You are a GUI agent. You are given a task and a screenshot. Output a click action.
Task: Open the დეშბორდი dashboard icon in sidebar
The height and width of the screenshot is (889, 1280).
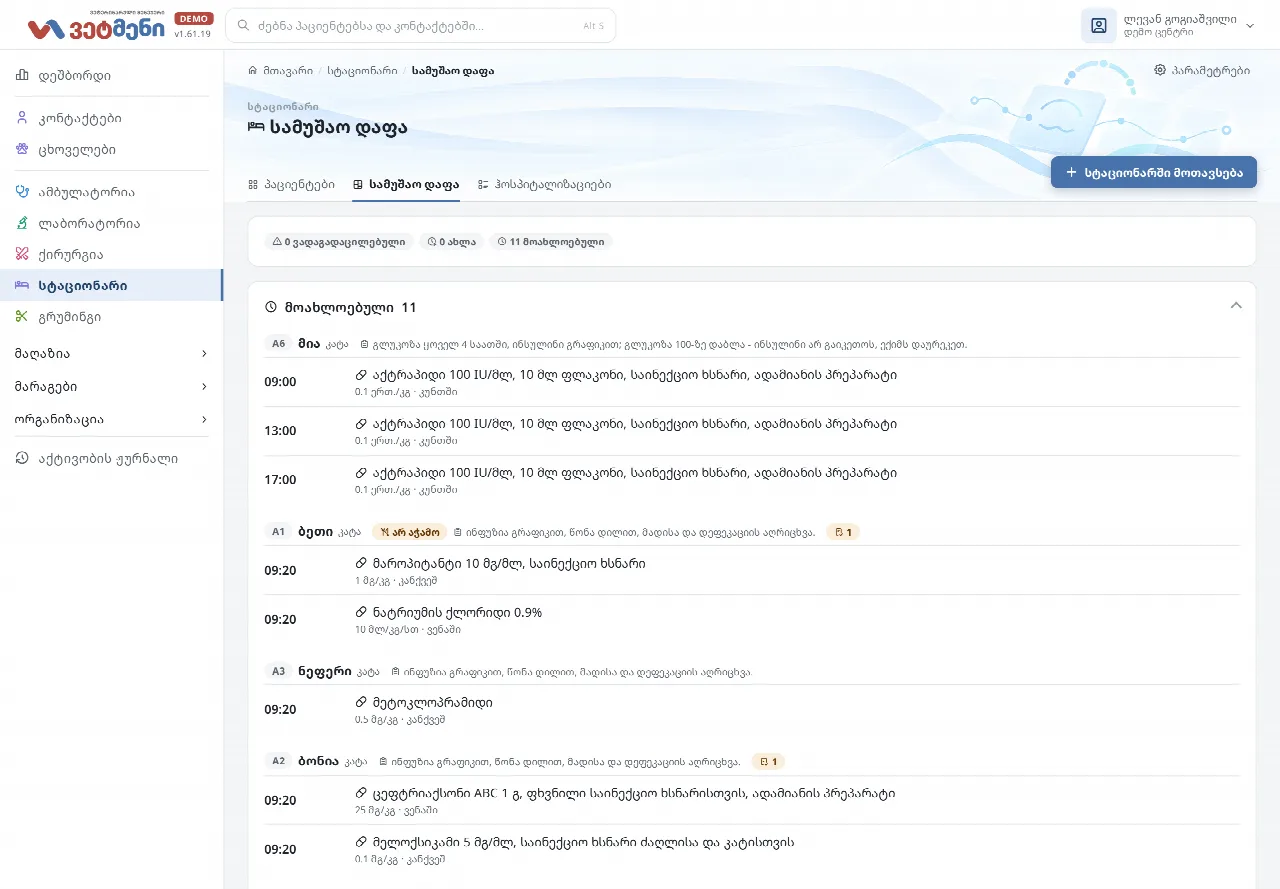pos(22,75)
